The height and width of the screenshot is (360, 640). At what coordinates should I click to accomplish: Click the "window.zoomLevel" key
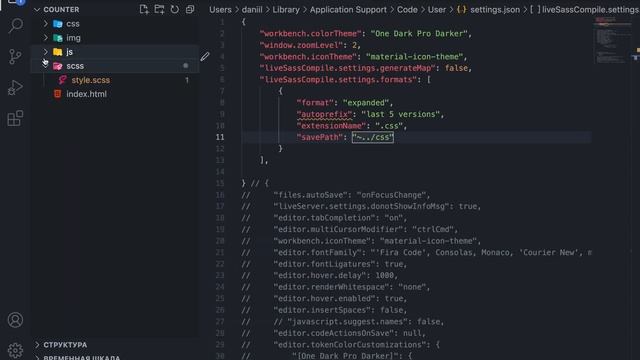pos(301,45)
